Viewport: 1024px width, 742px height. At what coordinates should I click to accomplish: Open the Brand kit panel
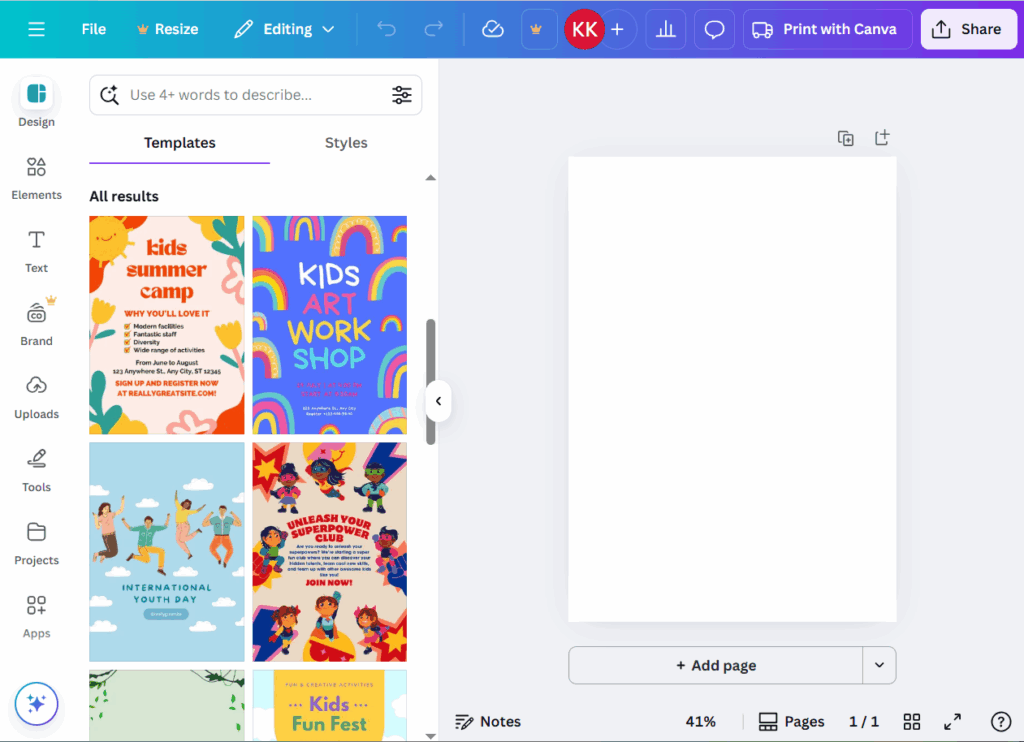[x=36, y=323]
